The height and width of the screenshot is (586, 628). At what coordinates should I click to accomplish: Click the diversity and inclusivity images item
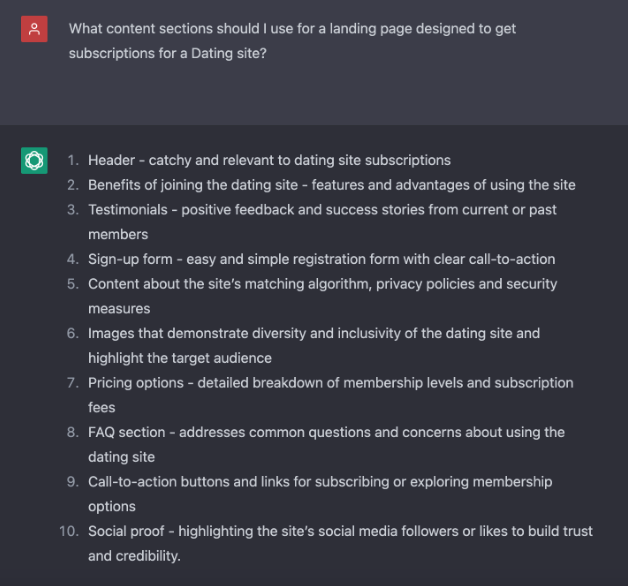click(314, 346)
